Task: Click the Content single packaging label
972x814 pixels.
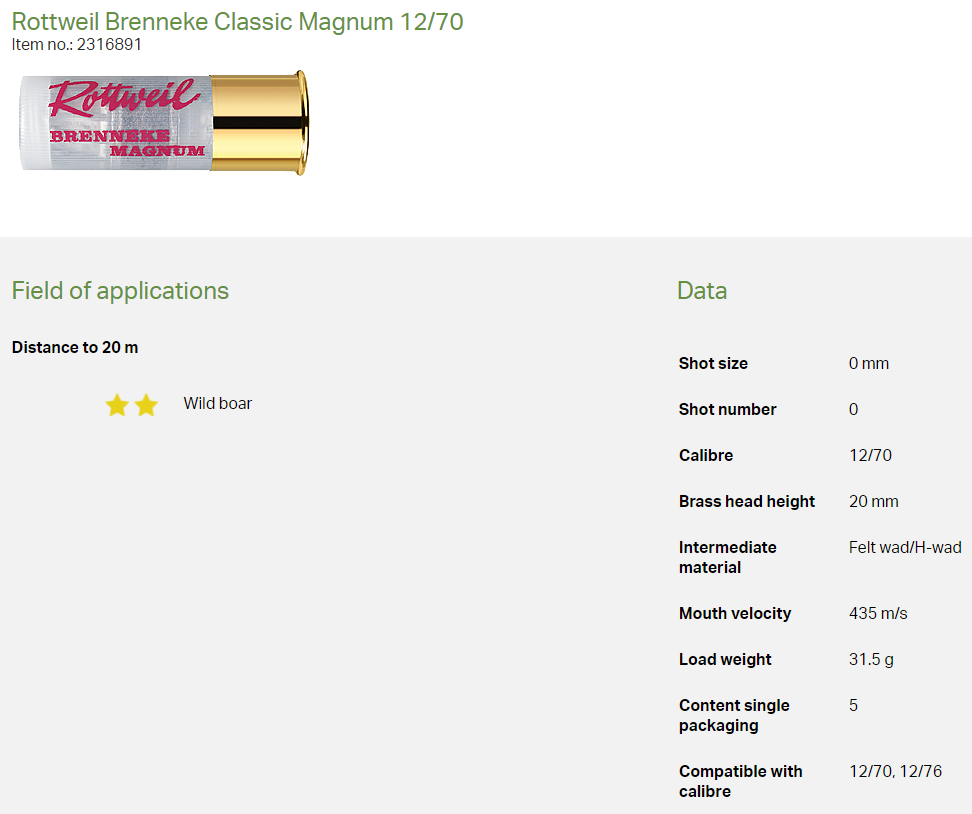Action: (734, 715)
